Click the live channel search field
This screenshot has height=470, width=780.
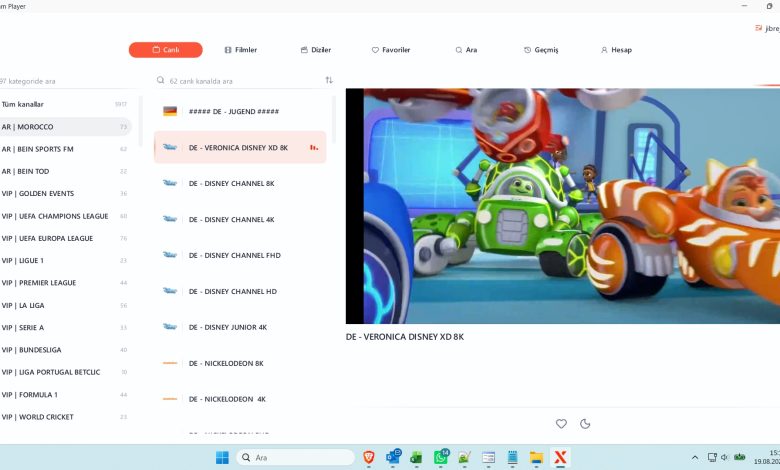pos(244,81)
